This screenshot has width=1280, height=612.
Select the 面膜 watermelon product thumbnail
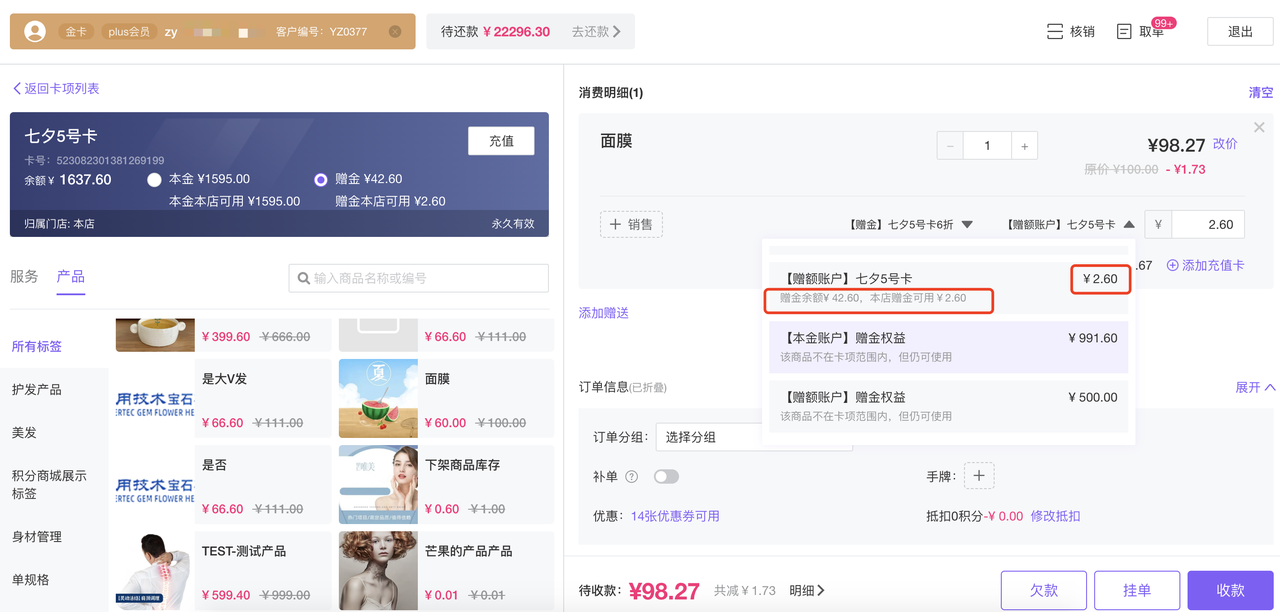(x=378, y=398)
